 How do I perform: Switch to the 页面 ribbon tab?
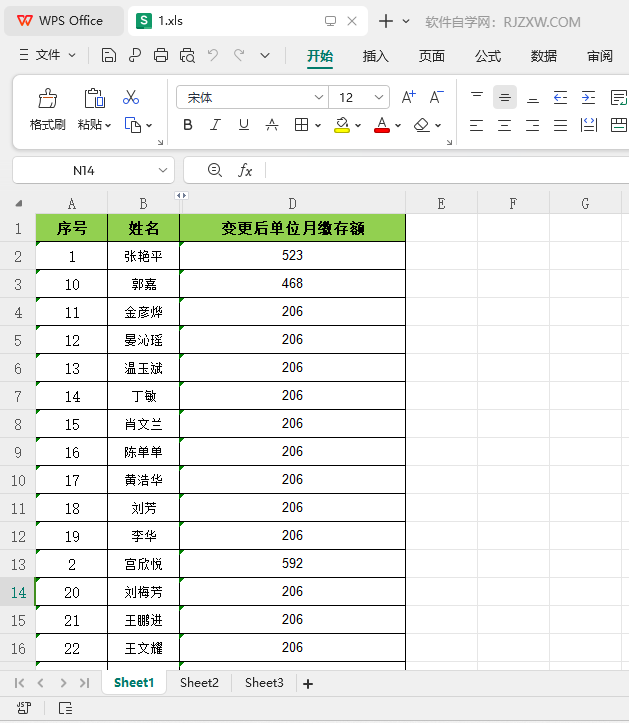[x=432, y=56]
